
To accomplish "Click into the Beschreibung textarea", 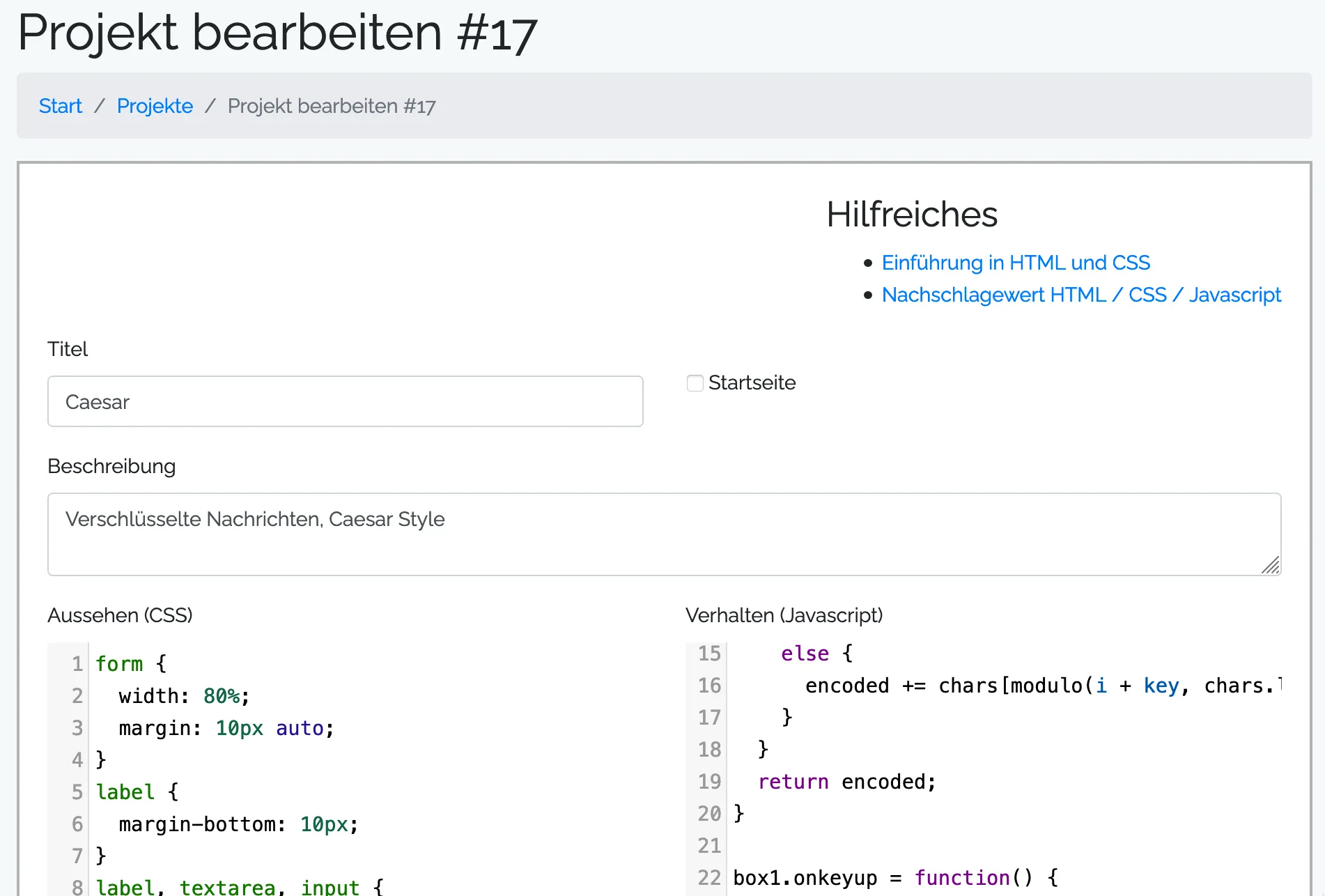I will point(663,534).
